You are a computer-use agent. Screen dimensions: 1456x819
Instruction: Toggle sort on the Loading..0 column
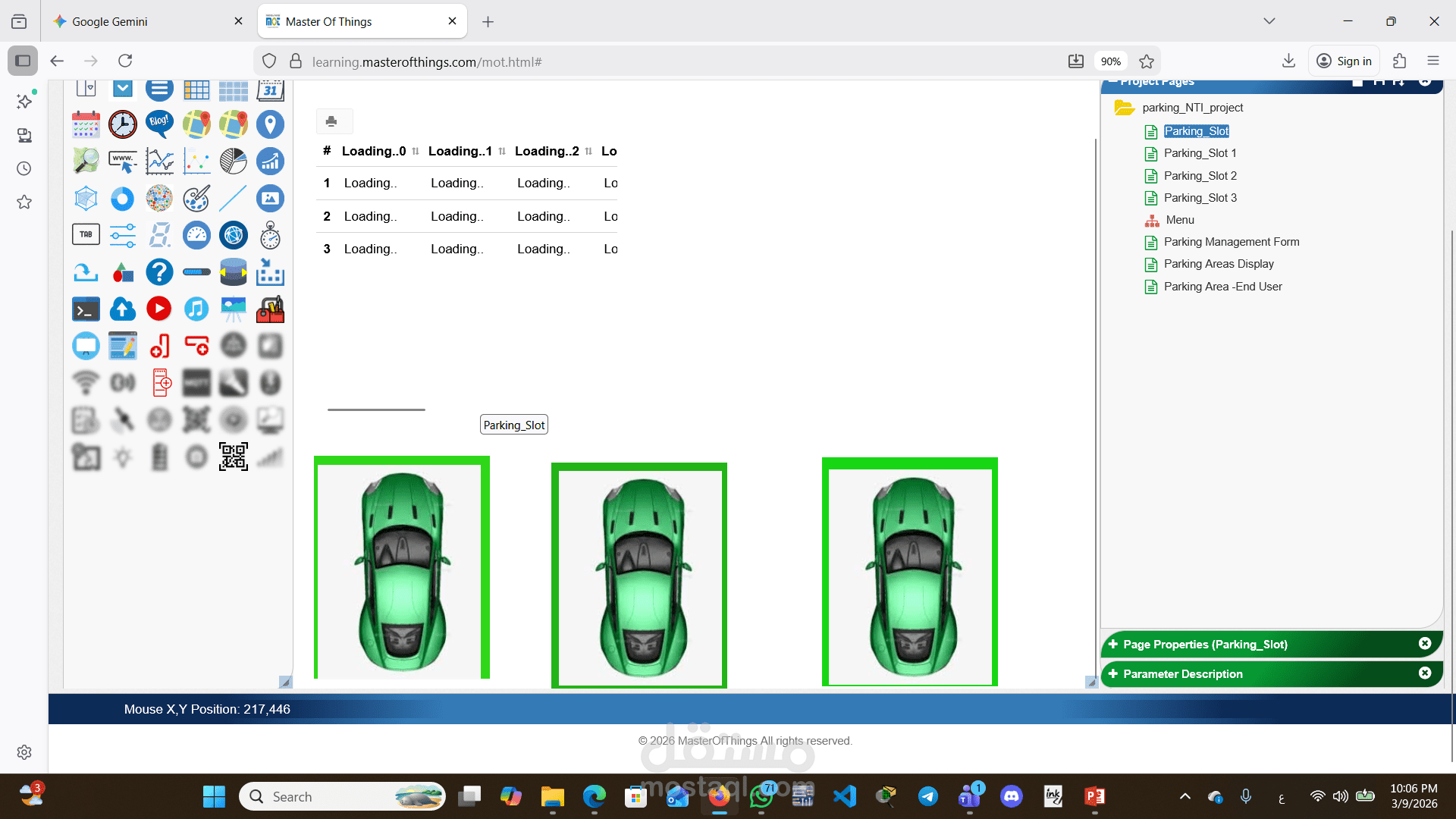pyautogui.click(x=416, y=151)
